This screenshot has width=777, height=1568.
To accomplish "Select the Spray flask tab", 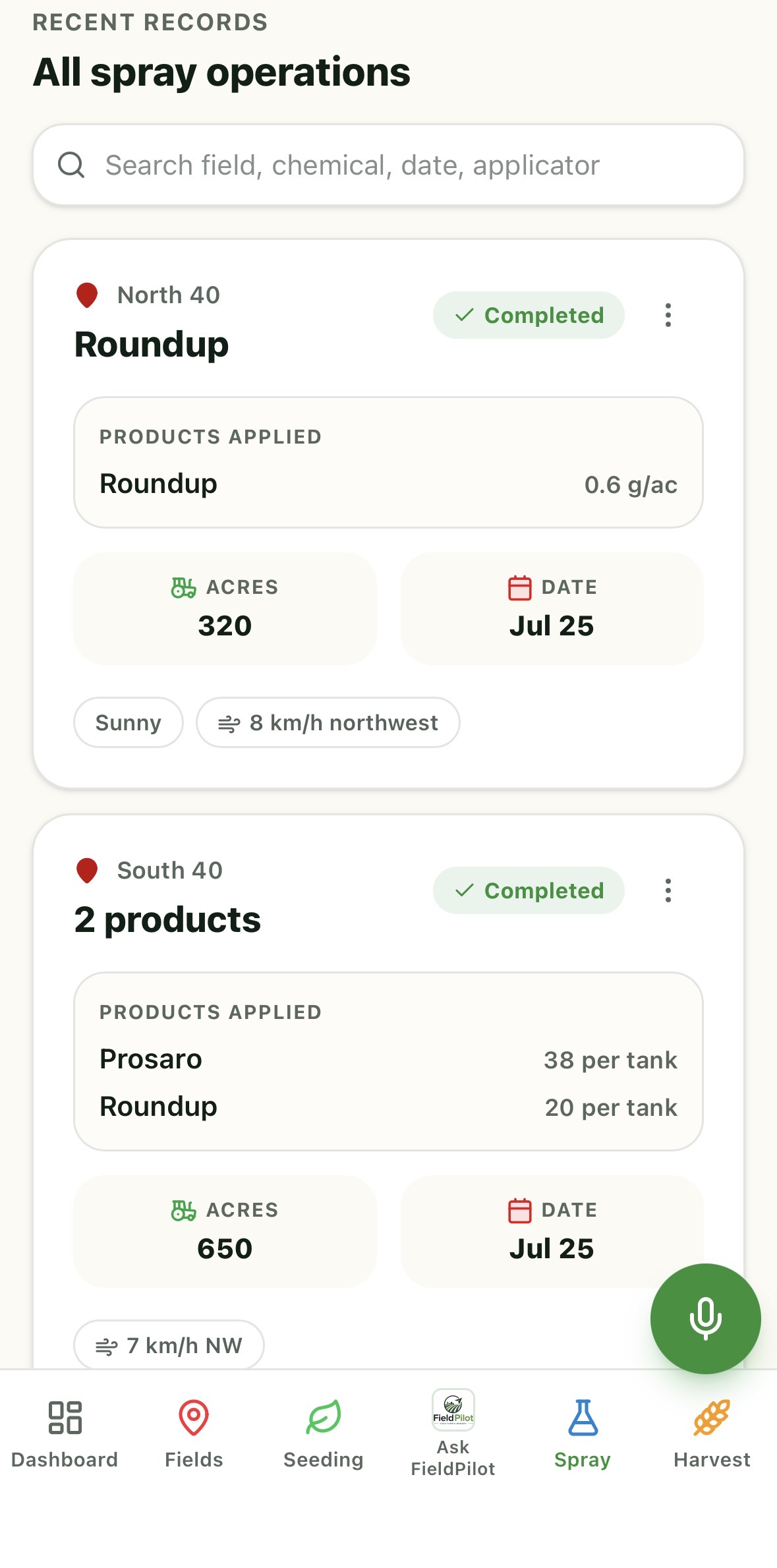I will coord(583,1435).
